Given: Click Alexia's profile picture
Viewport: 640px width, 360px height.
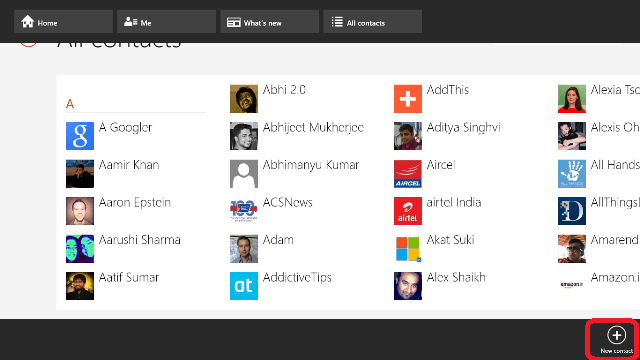Looking at the screenshot, I should pyautogui.click(x=572, y=99).
